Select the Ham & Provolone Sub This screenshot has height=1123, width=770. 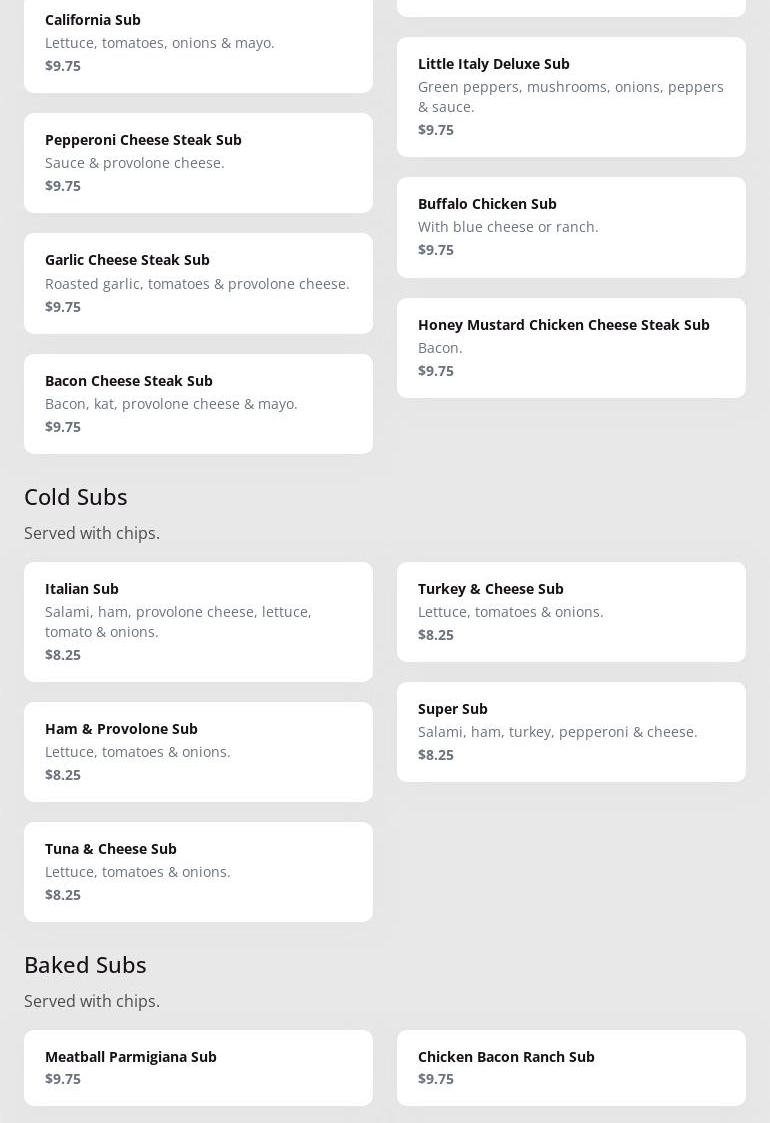pos(198,752)
